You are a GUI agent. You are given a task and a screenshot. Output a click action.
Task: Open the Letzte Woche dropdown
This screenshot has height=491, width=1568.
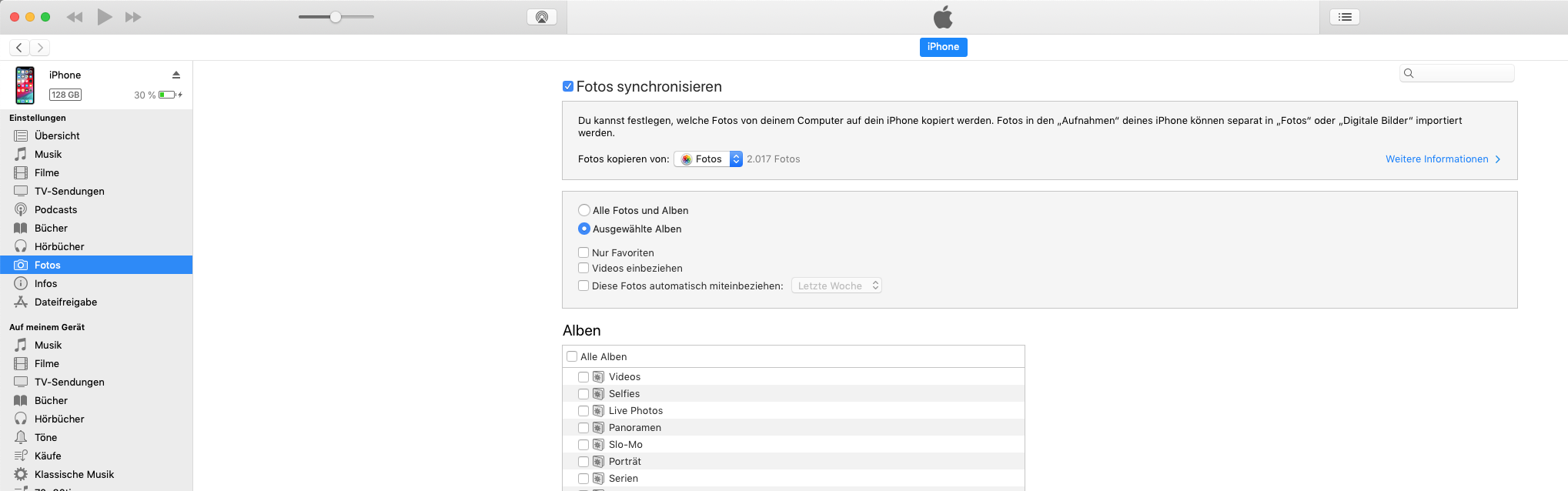tap(837, 286)
